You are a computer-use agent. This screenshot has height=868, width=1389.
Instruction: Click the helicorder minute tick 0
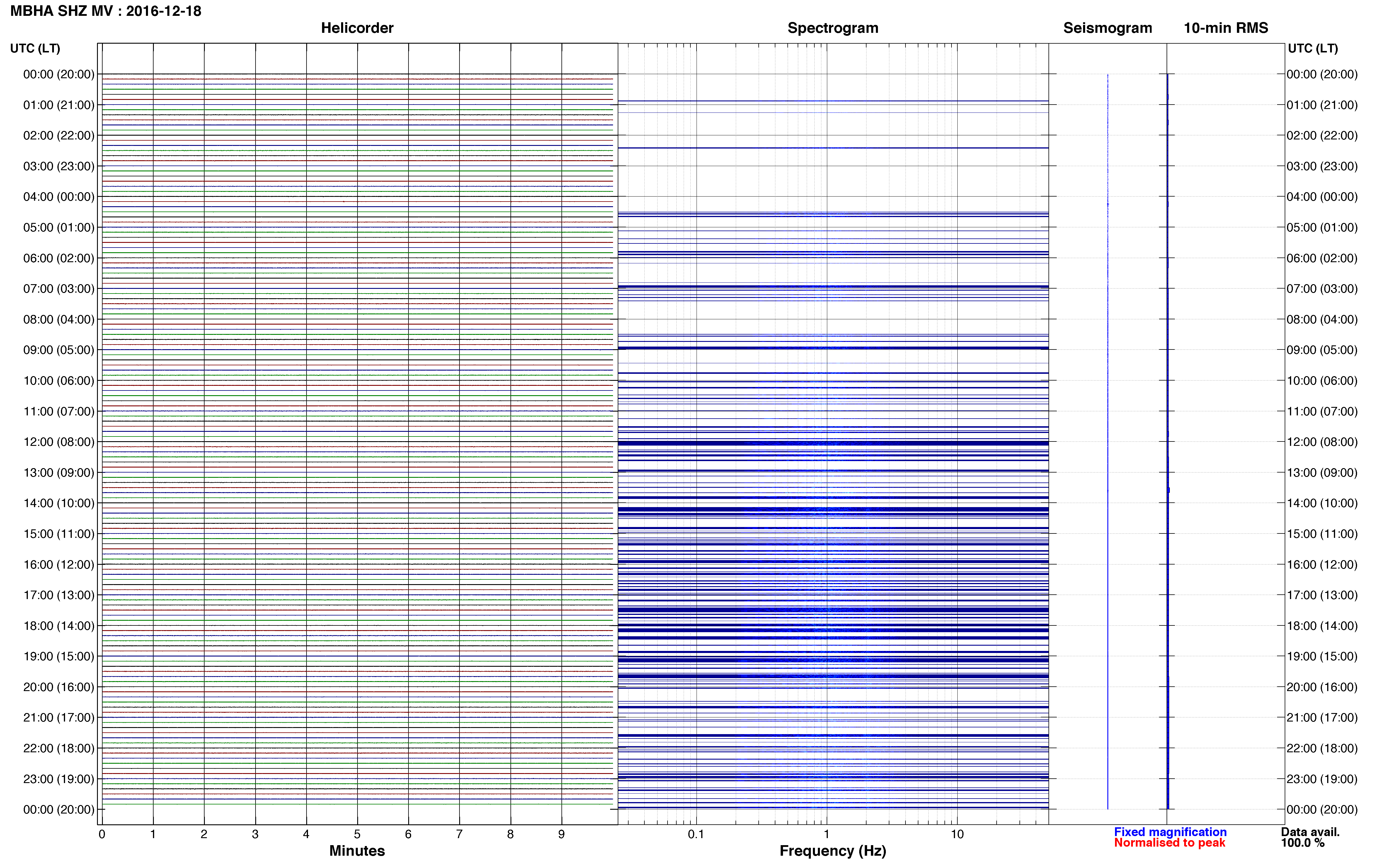[x=102, y=834]
